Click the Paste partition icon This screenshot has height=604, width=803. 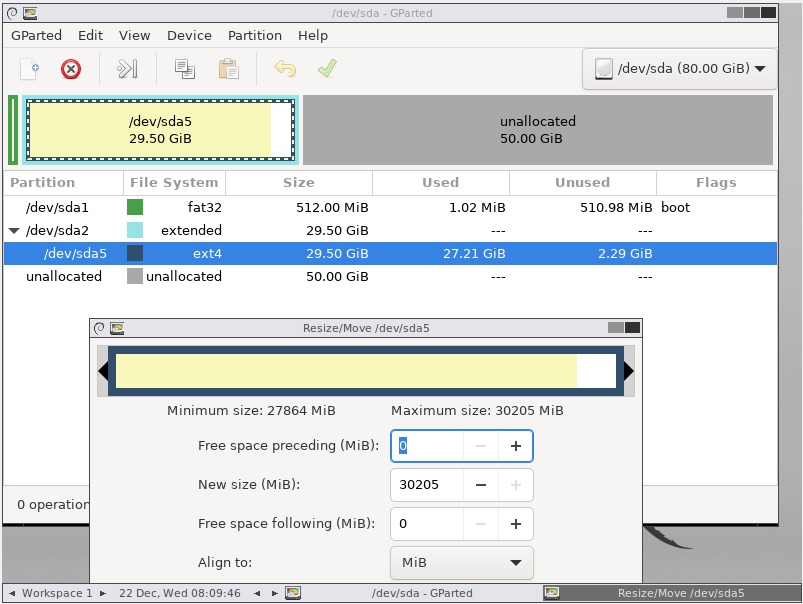(227, 69)
